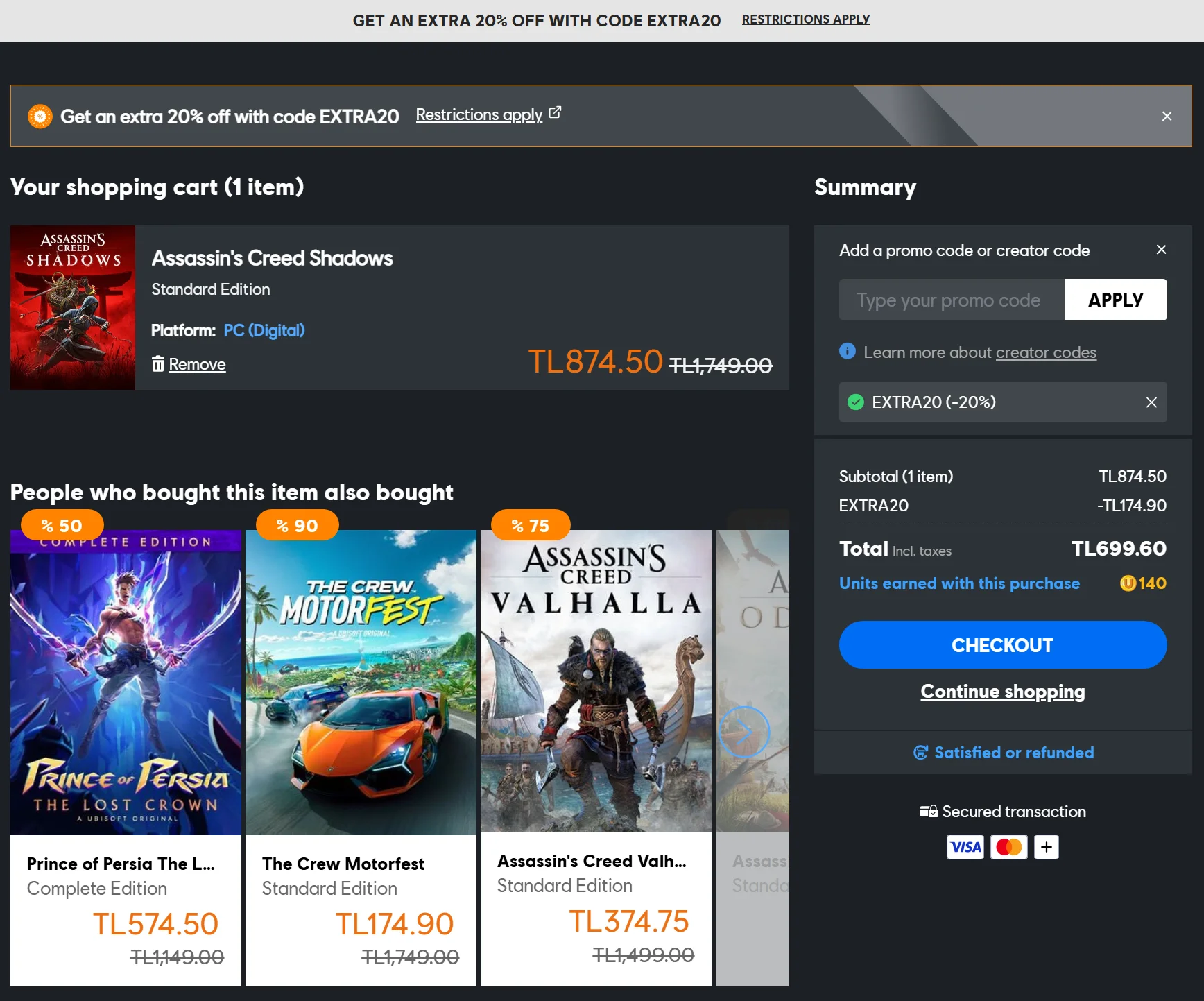
Task: Click the 75% discount badge
Action: tap(531, 526)
